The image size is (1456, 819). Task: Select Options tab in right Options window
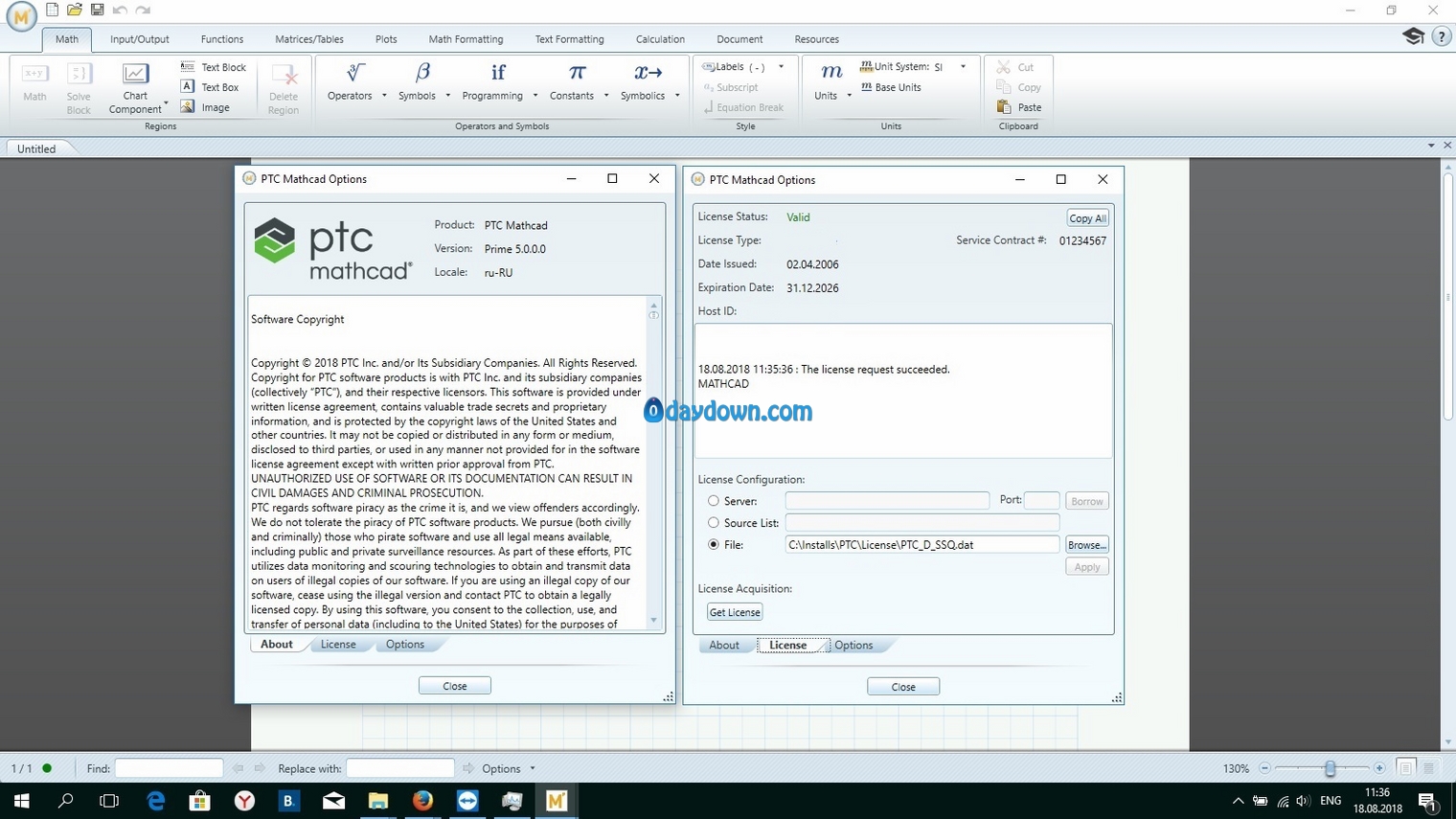click(x=853, y=646)
